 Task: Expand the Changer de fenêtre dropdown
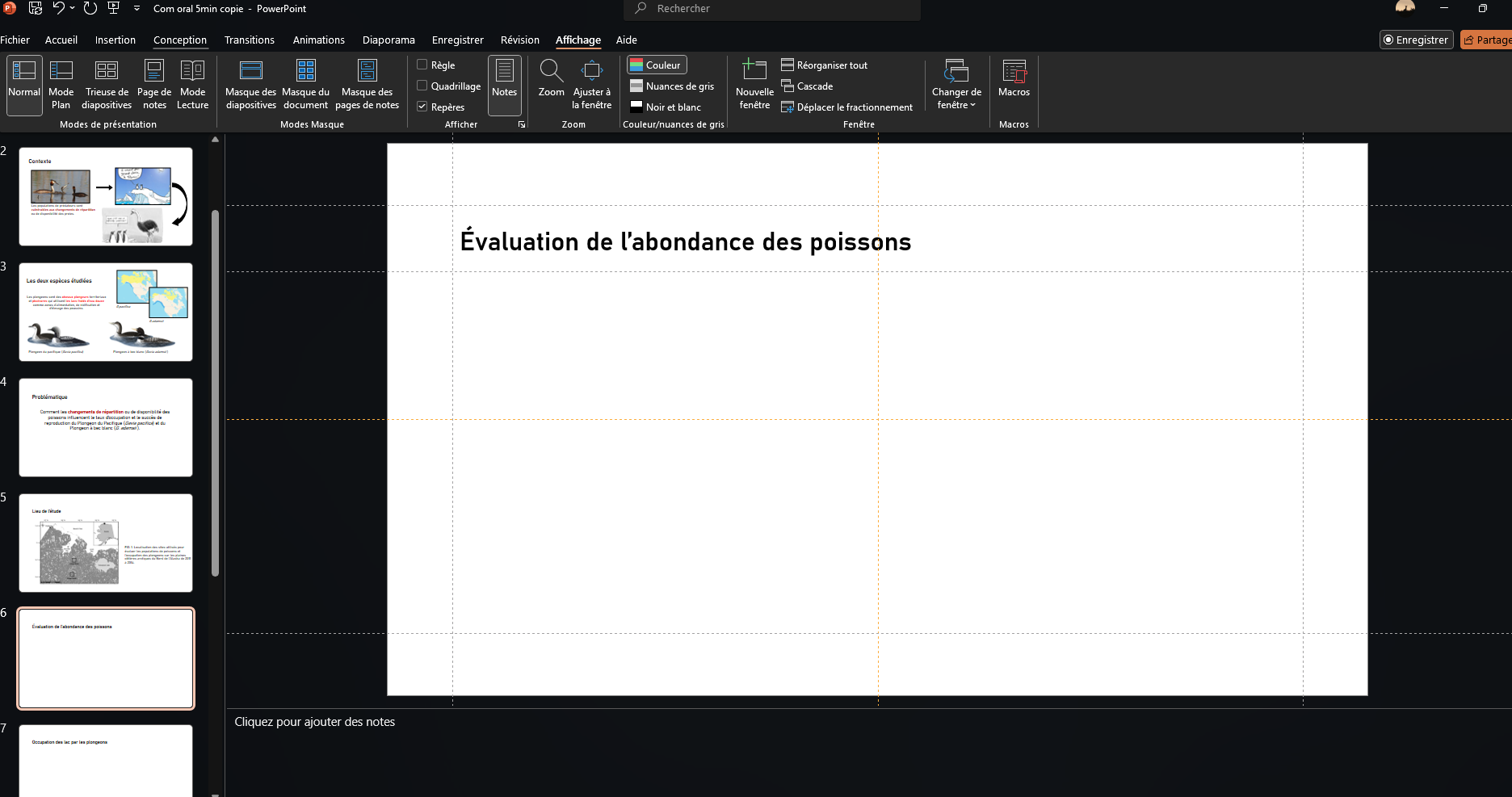(x=956, y=85)
